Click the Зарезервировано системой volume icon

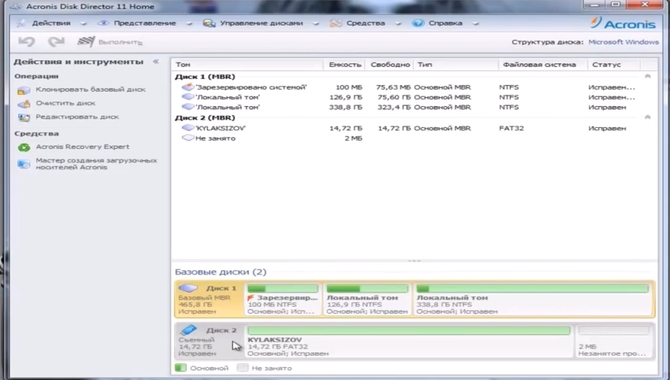[x=188, y=87]
